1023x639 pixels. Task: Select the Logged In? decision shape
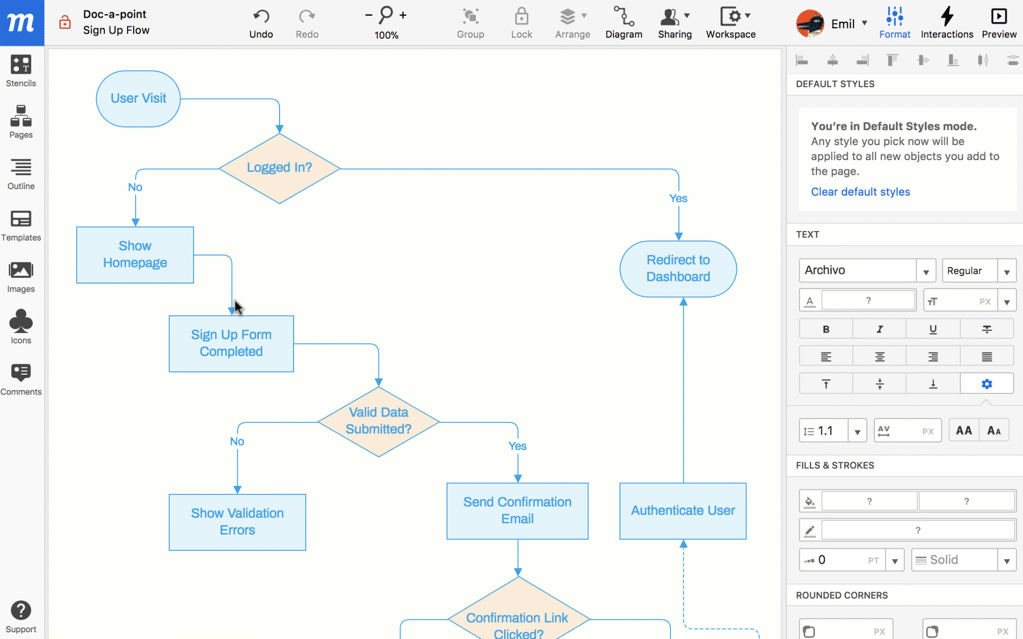(x=279, y=168)
